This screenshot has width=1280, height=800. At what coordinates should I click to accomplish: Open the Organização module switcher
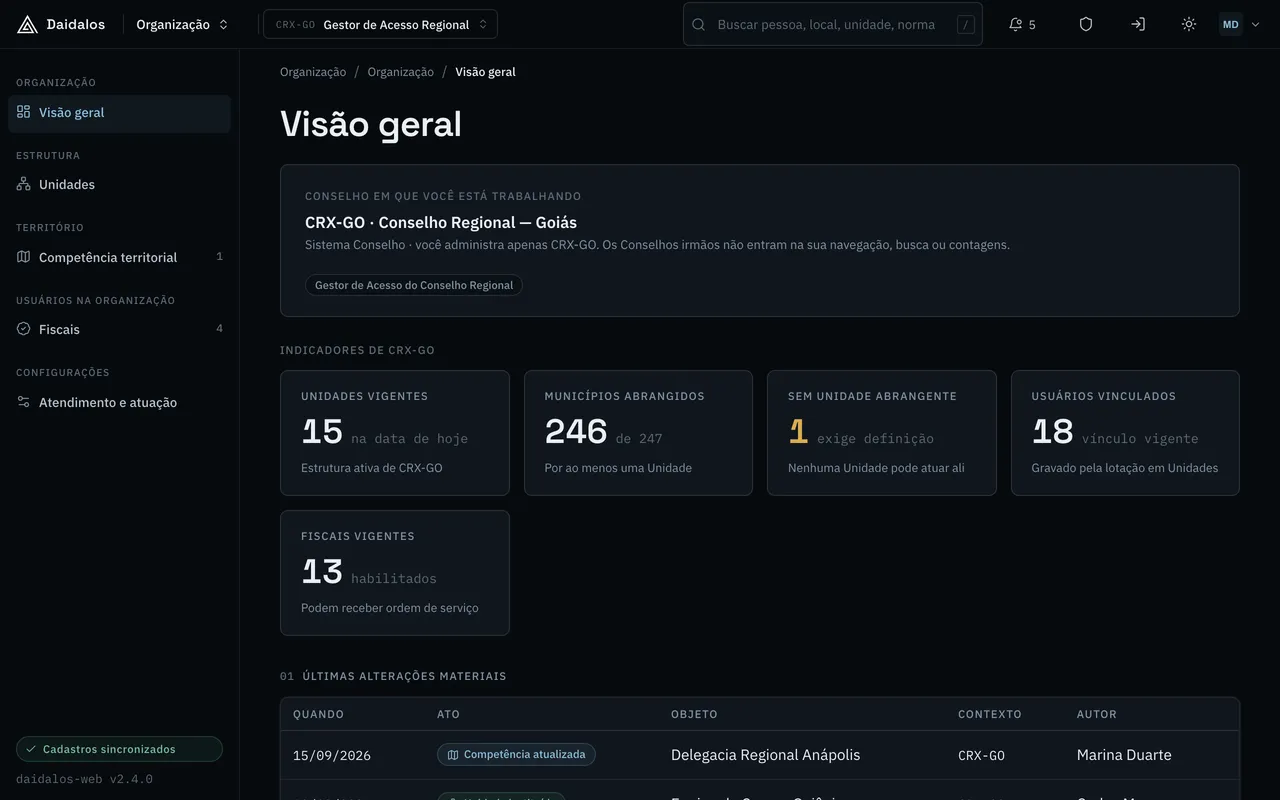click(x=182, y=24)
